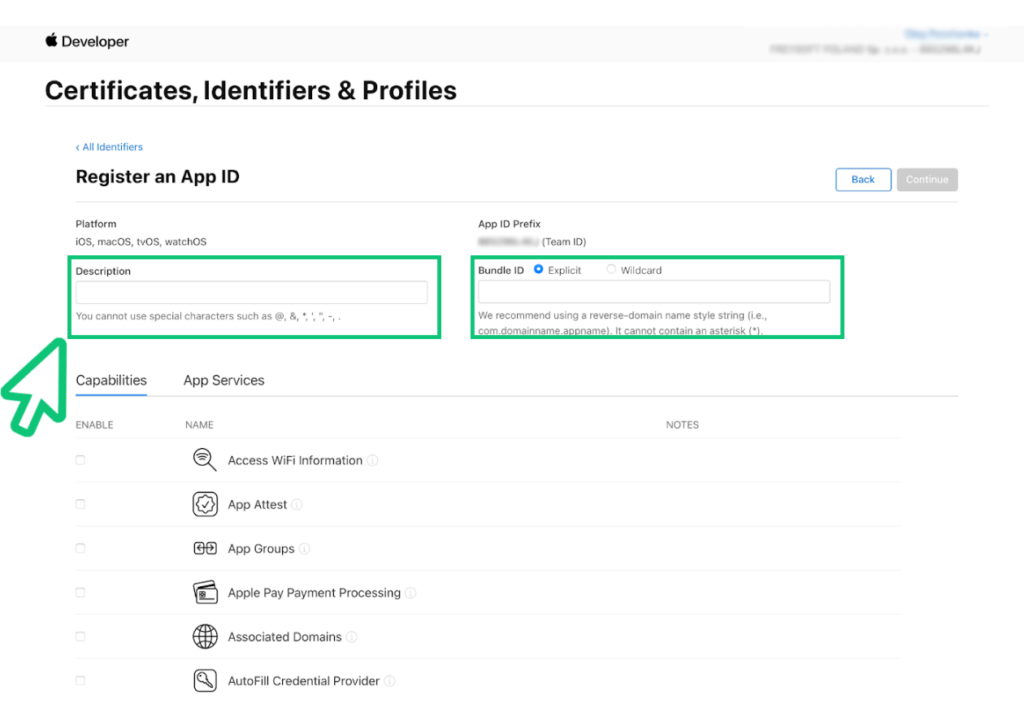Click the Access WiFi Information label
The height and width of the screenshot is (722, 1024).
click(x=295, y=460)
